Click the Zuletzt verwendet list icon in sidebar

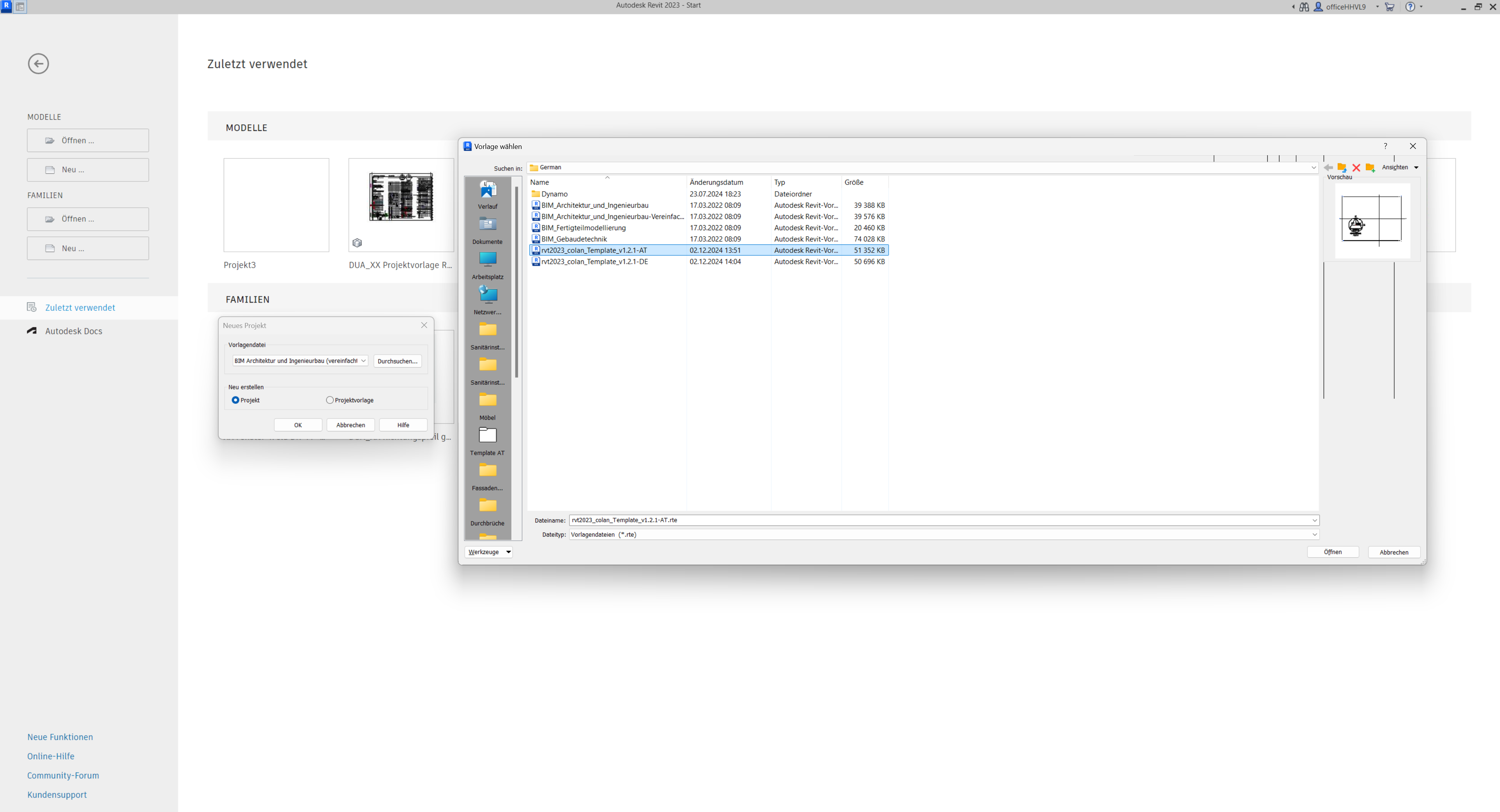click(32, 307)
